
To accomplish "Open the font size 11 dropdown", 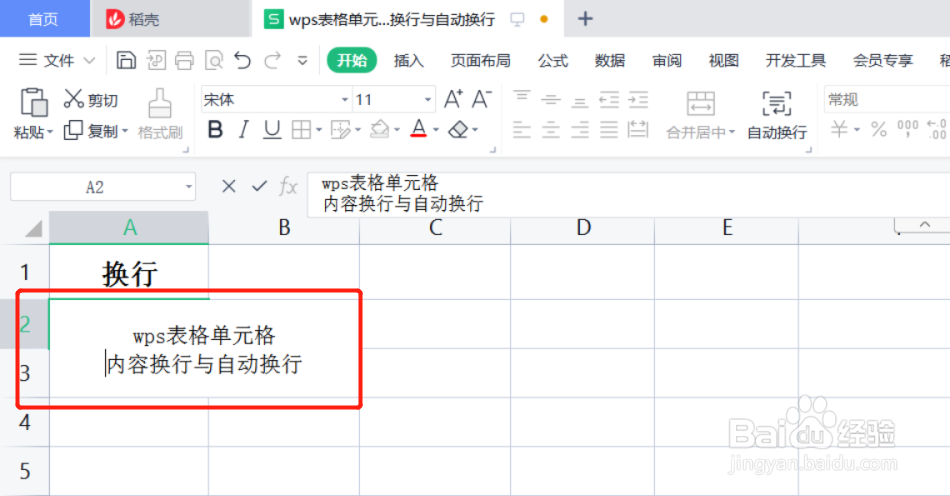I will click(x=428, y=99).
